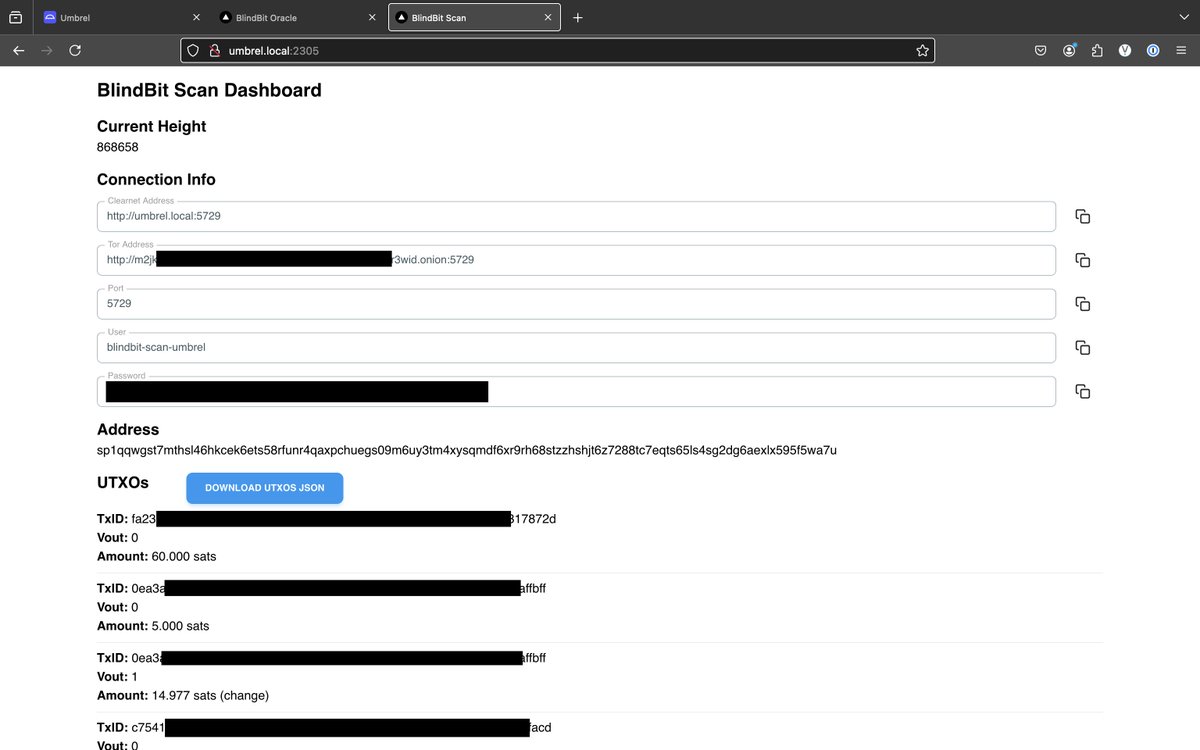1200x750 pixels.
Task: Click the silent payment address starting sp1qqwgst
Action: click(x=467, y=450)
